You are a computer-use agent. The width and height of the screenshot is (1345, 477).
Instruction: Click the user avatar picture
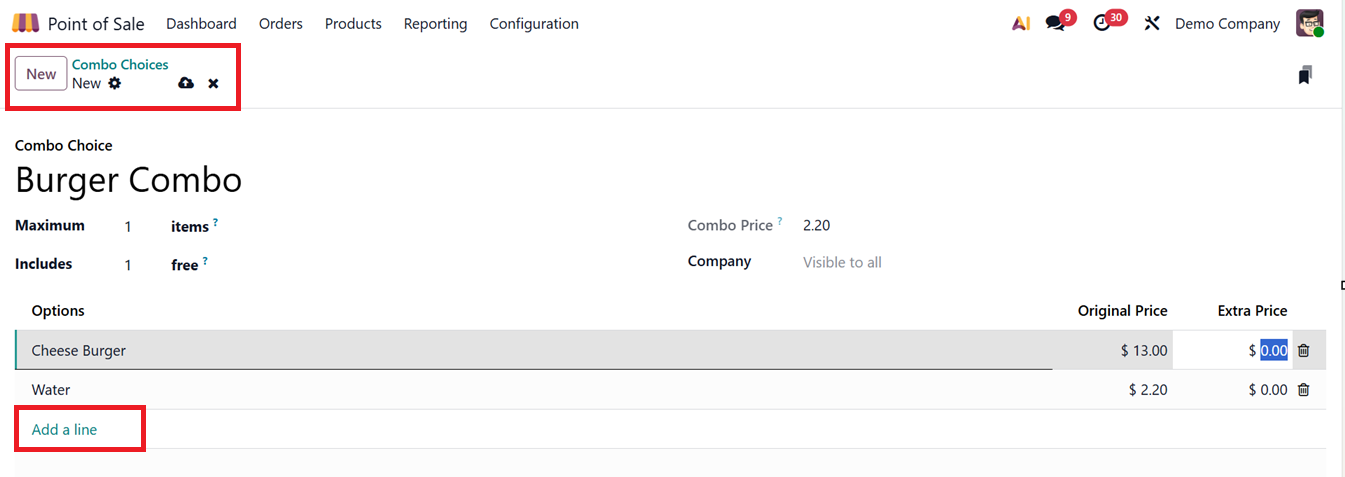(x=1309, y=23)
